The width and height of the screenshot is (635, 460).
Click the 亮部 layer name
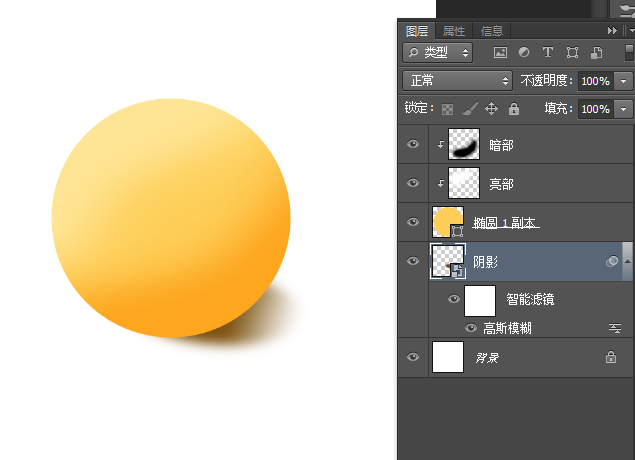501,184
